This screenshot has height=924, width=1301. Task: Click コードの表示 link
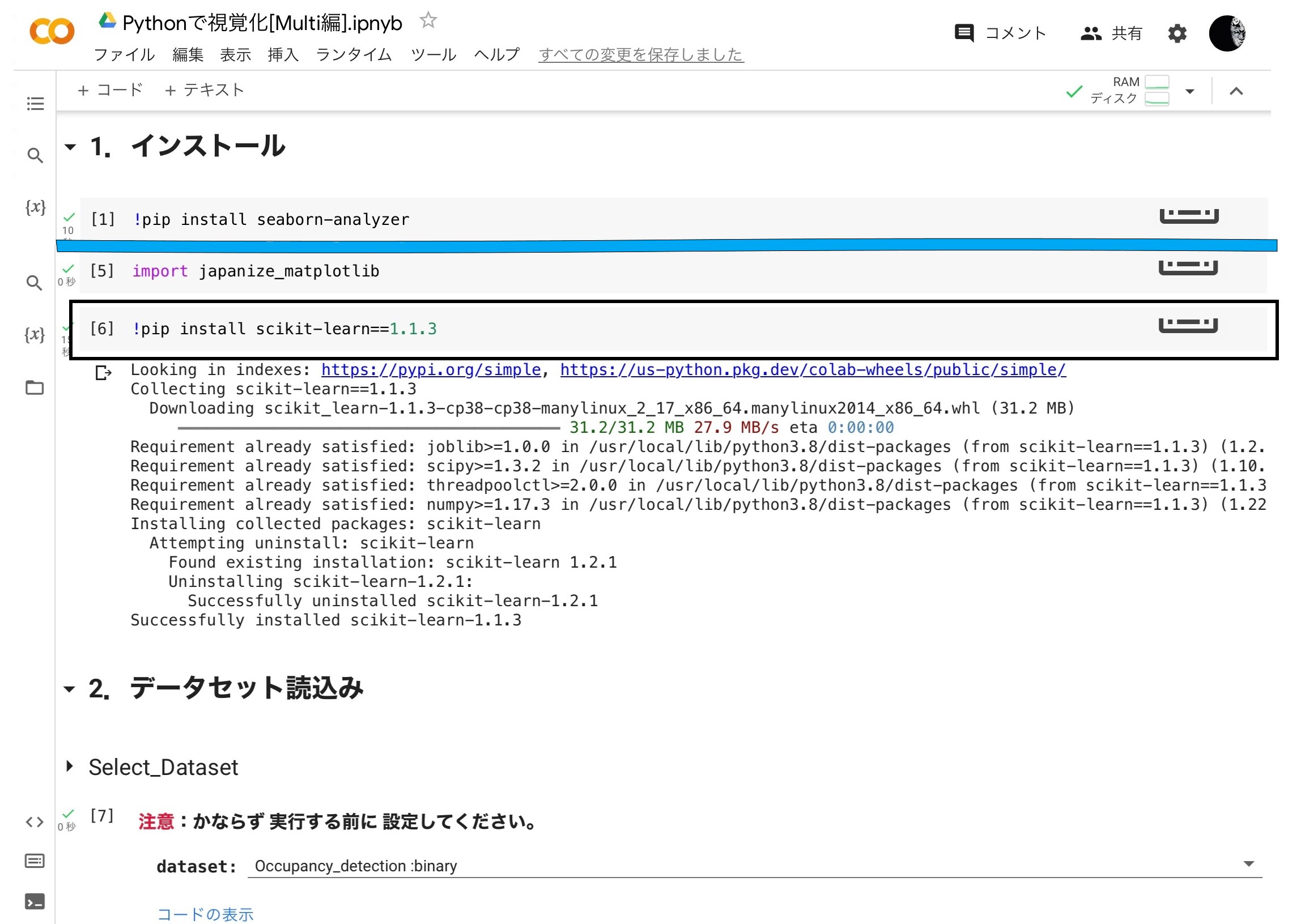point(205,914)
